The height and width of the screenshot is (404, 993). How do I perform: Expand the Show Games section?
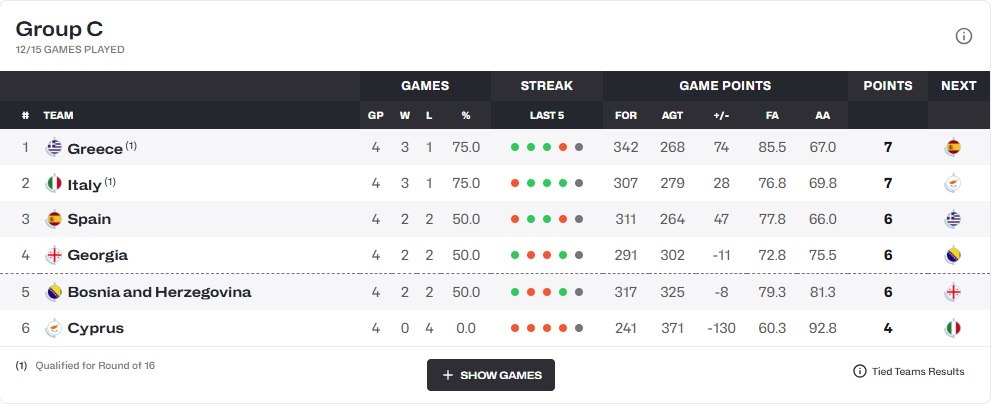[x=491, y=375]
